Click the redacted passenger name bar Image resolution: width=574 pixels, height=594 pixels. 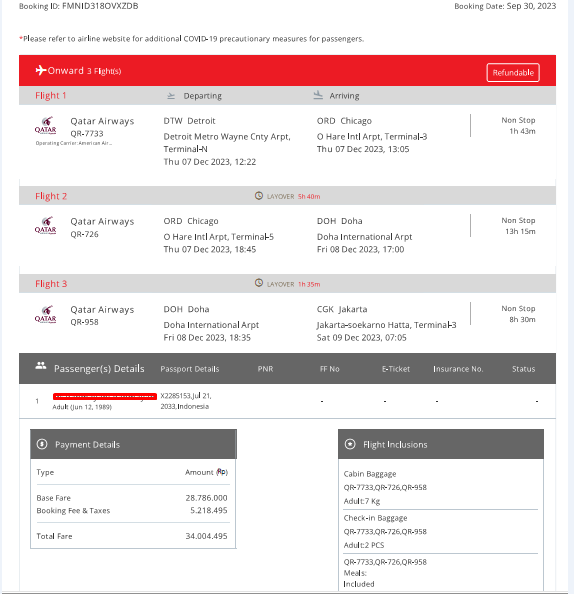coord(105,396)
